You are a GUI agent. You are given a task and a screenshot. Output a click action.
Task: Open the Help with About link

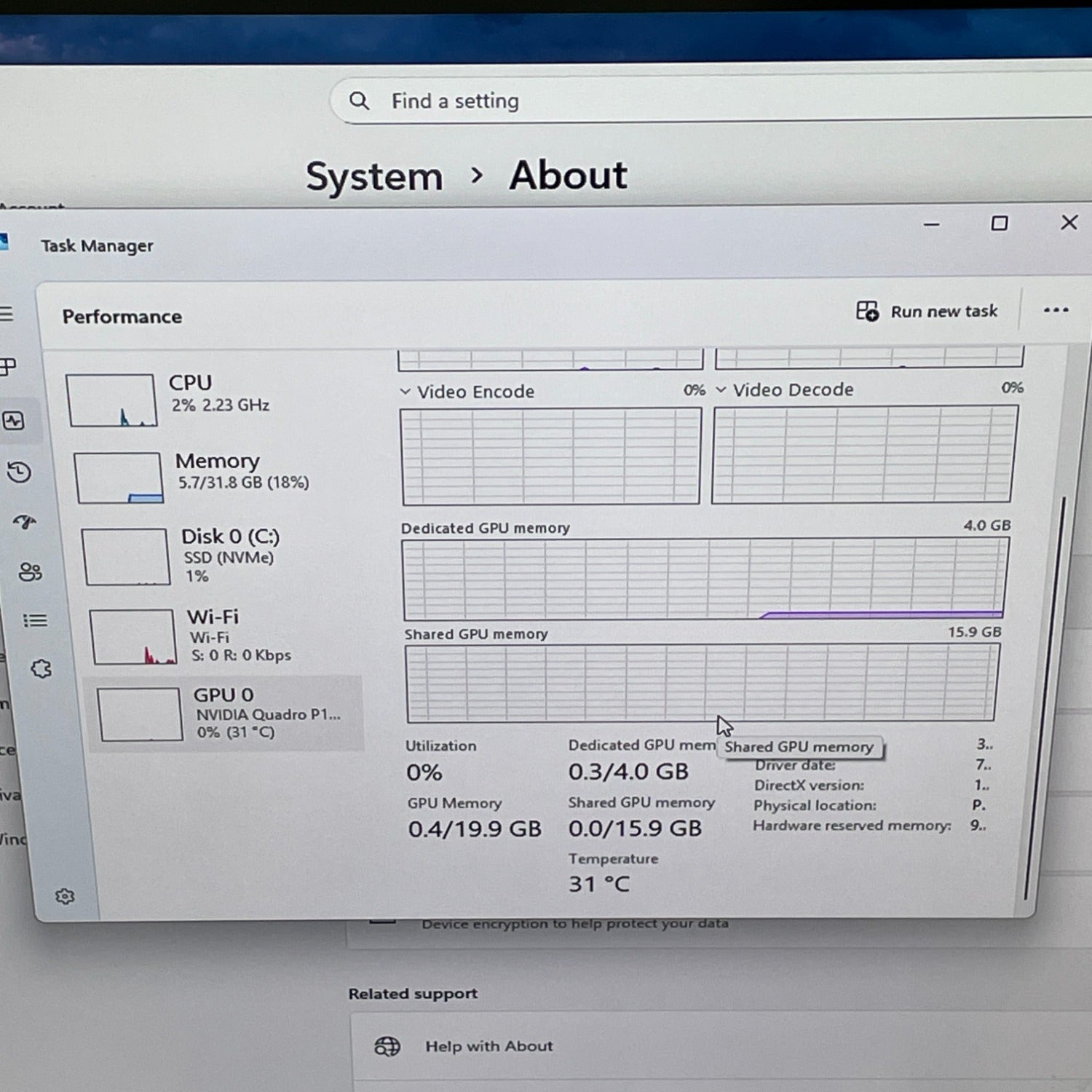(x=488, y=1046)
